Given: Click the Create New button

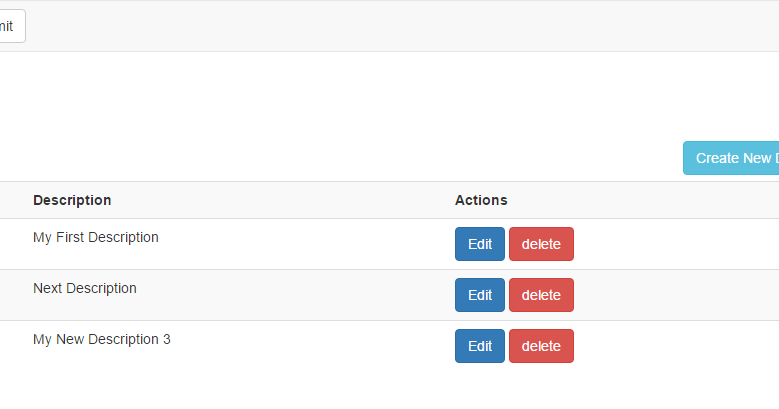Looking at the screenshot, I should pyautogui.click(x=732, y=158).
